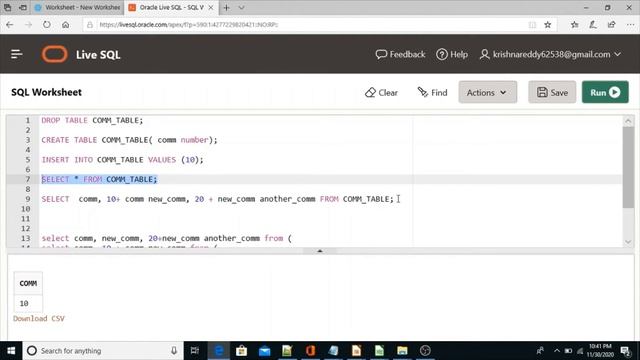Open the Feedback link

pos(400,54)
